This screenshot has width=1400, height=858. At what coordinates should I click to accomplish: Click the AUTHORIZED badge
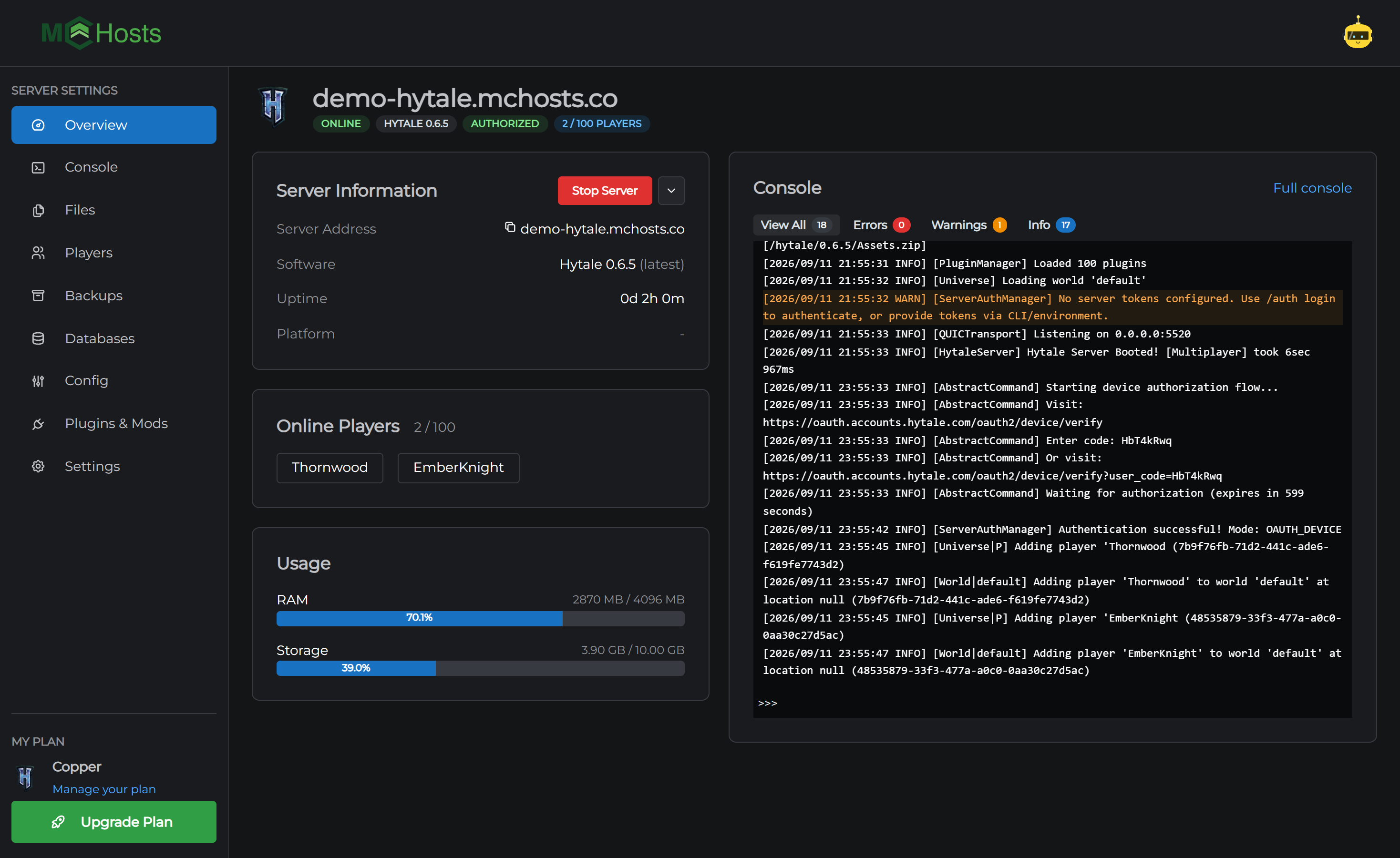coord(504,124)
